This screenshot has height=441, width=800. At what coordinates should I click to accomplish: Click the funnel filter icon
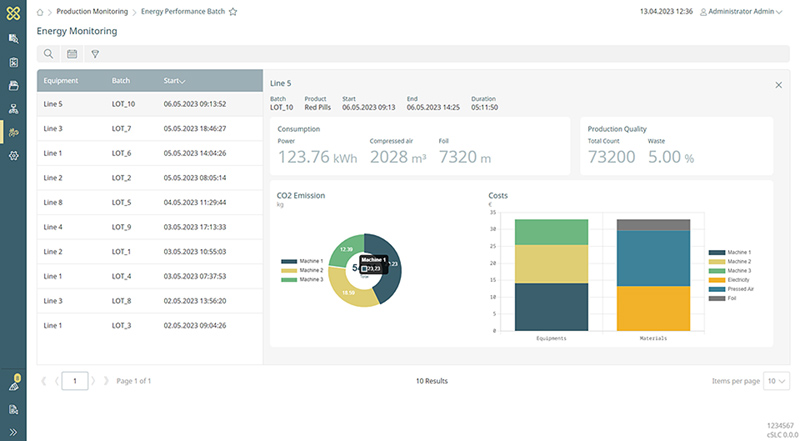point(96,54)
